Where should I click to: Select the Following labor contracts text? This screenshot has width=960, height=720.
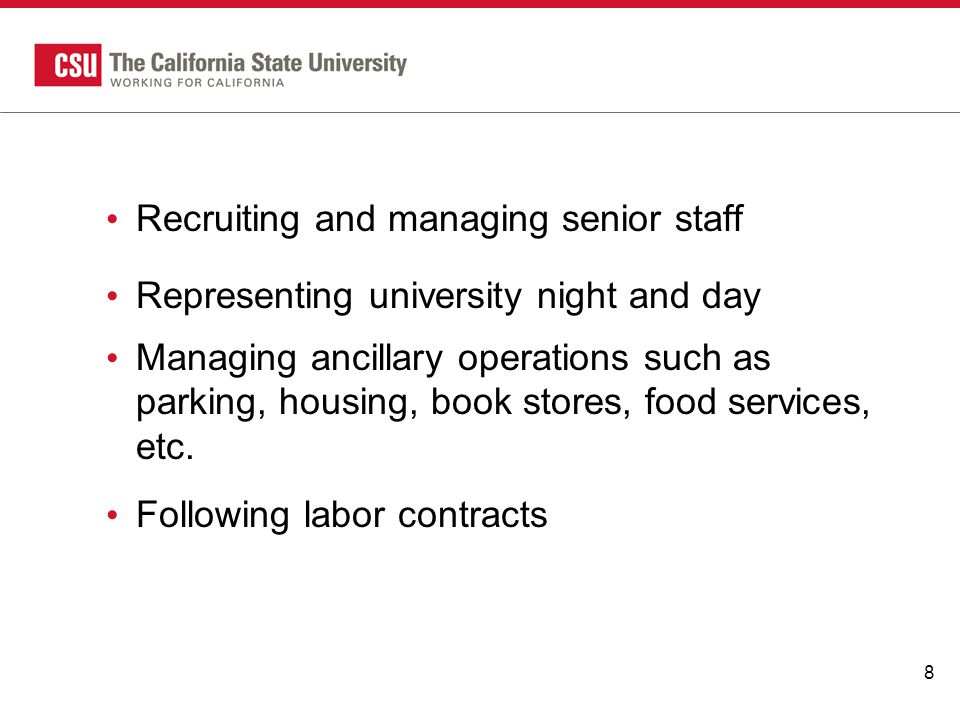[342, 515]
